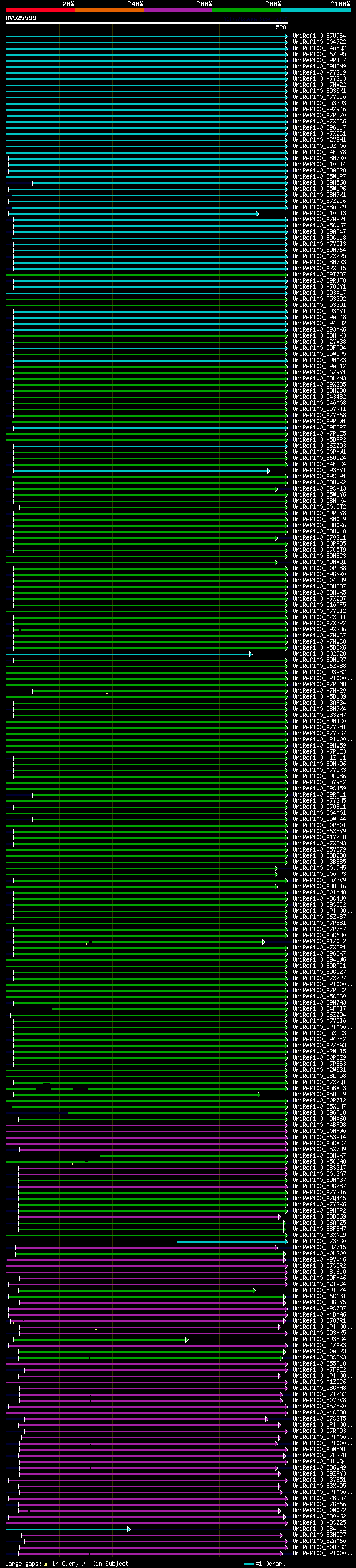This screenshot has height=1568, width=356.
Task: Click the short cyan bar for UniRef100_Q10QI3
Action: [x=133, y=214]
